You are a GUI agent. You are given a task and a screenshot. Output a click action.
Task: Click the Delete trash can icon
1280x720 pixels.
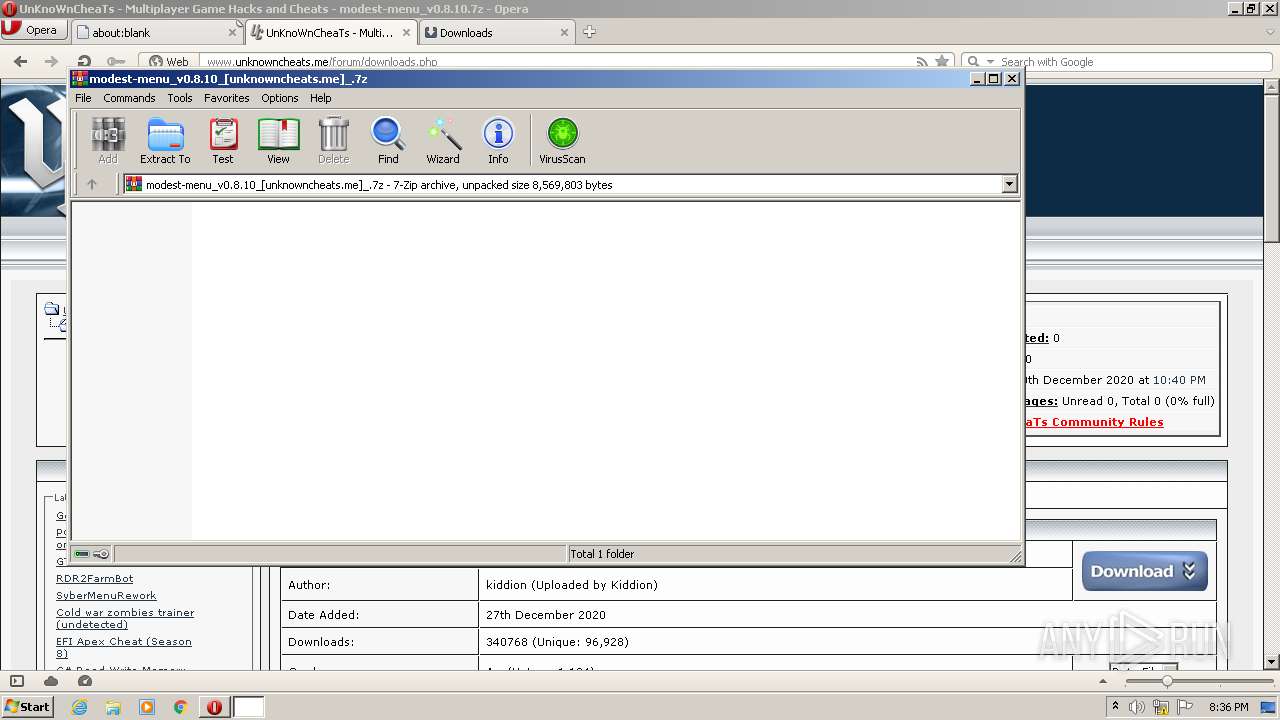tap(333, 140)
